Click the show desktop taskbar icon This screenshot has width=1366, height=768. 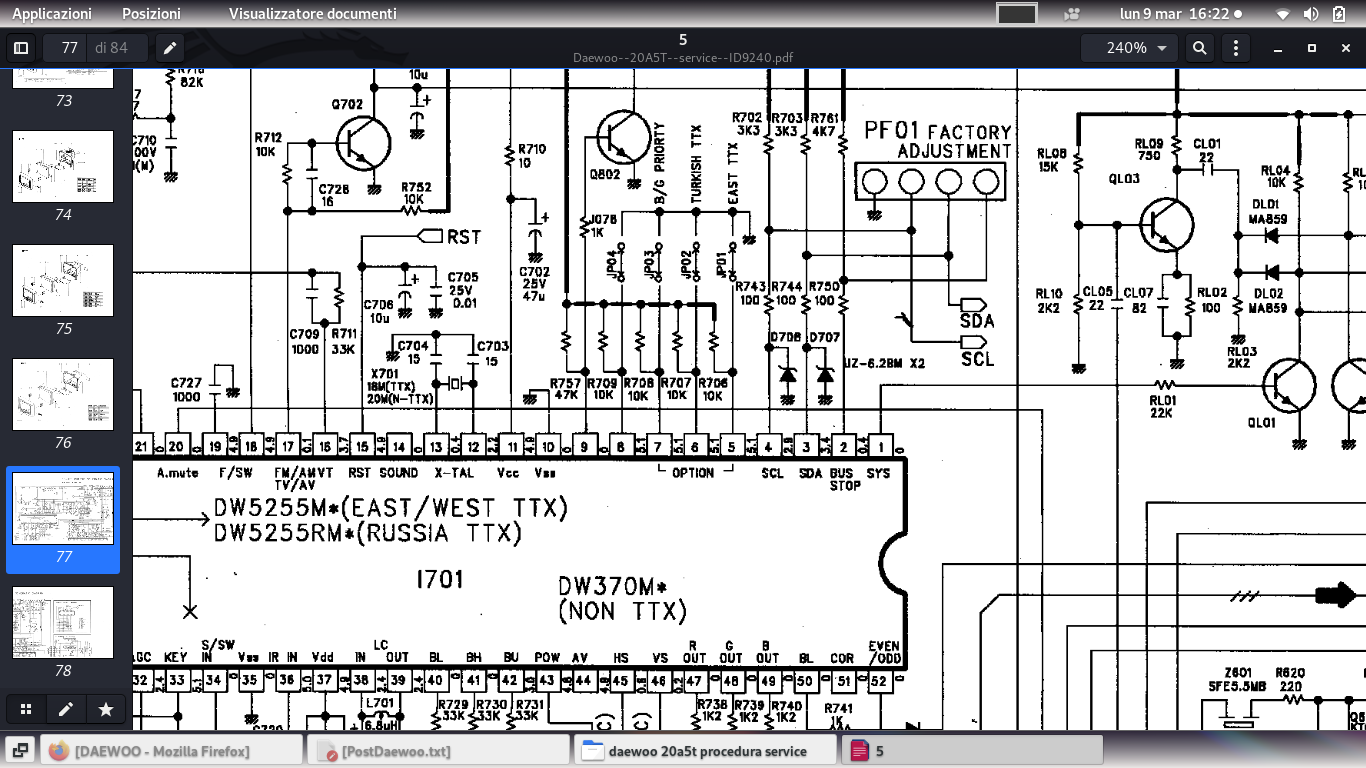(x=20, y=750)
